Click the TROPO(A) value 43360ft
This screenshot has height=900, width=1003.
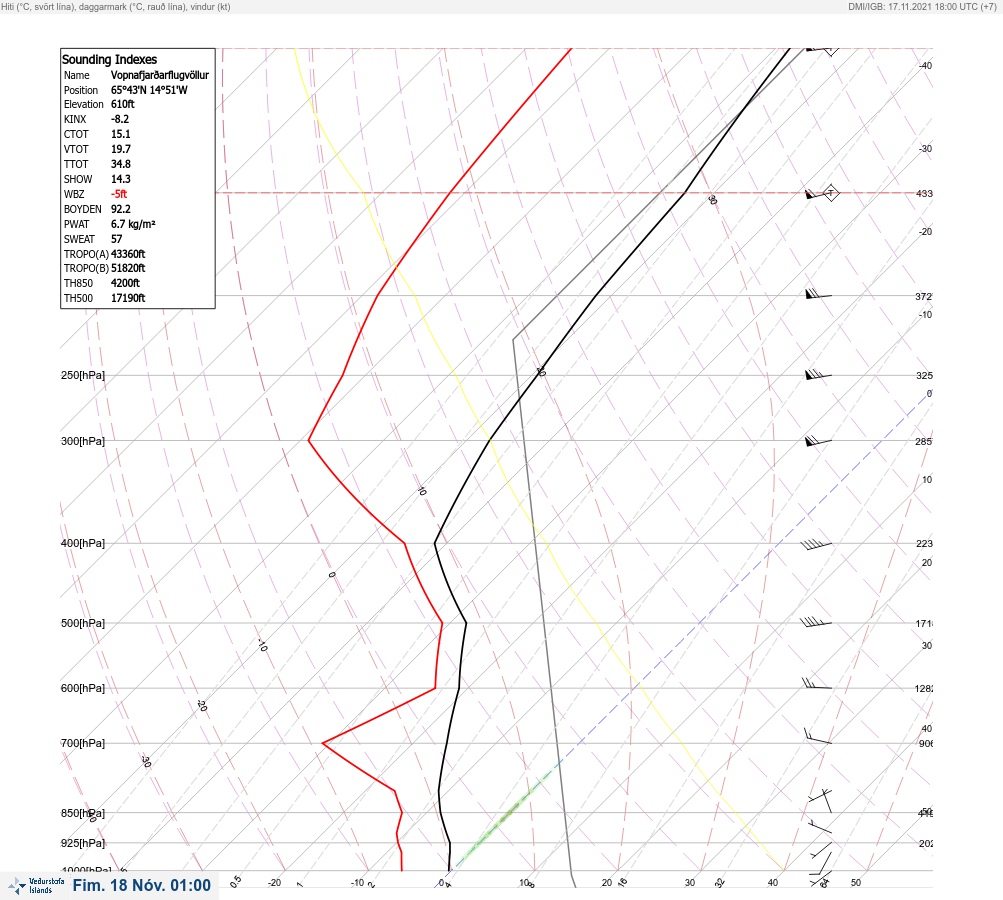pyautogui.click(x=128, y=254)
